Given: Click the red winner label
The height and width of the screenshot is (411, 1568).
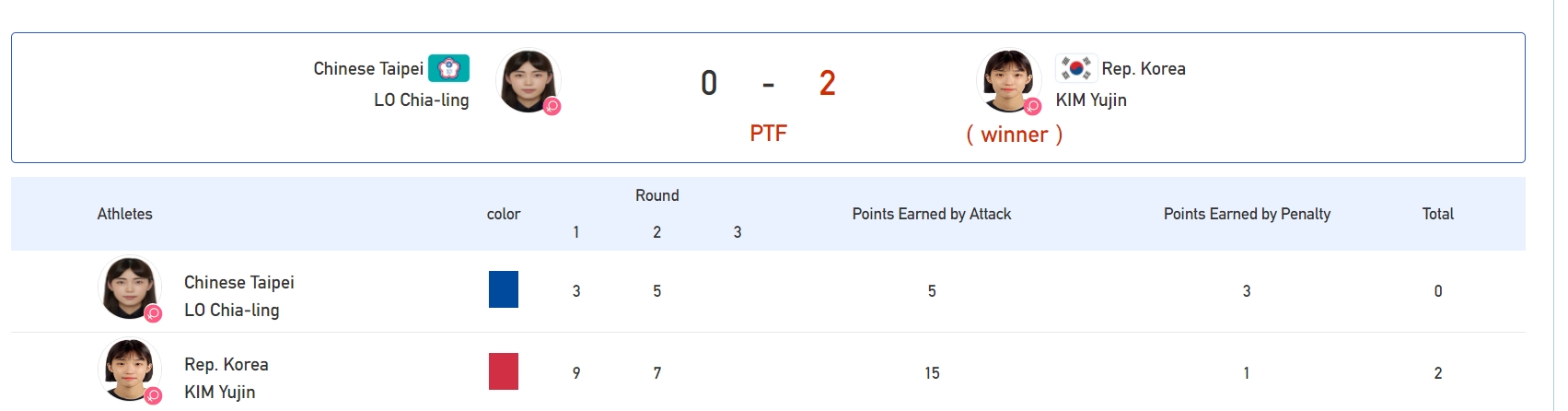Looking at the screenshot, I should [1014, 135].
